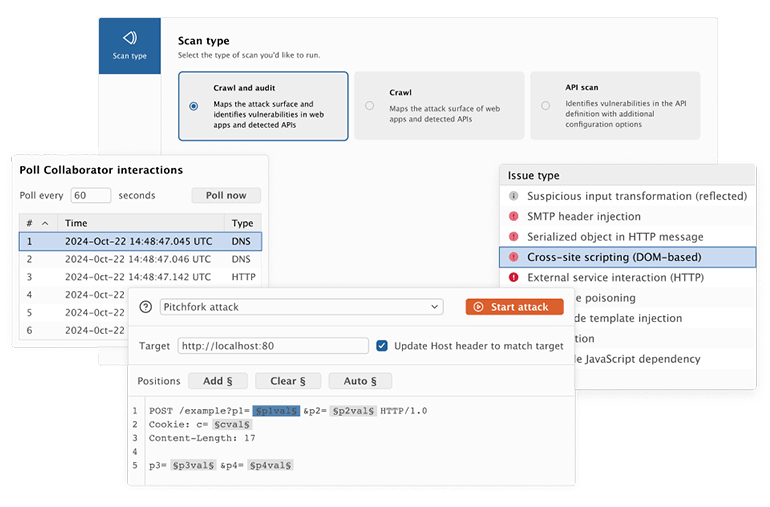
Task: Sort interactions by the # column arrow
Action: (45, 223)
